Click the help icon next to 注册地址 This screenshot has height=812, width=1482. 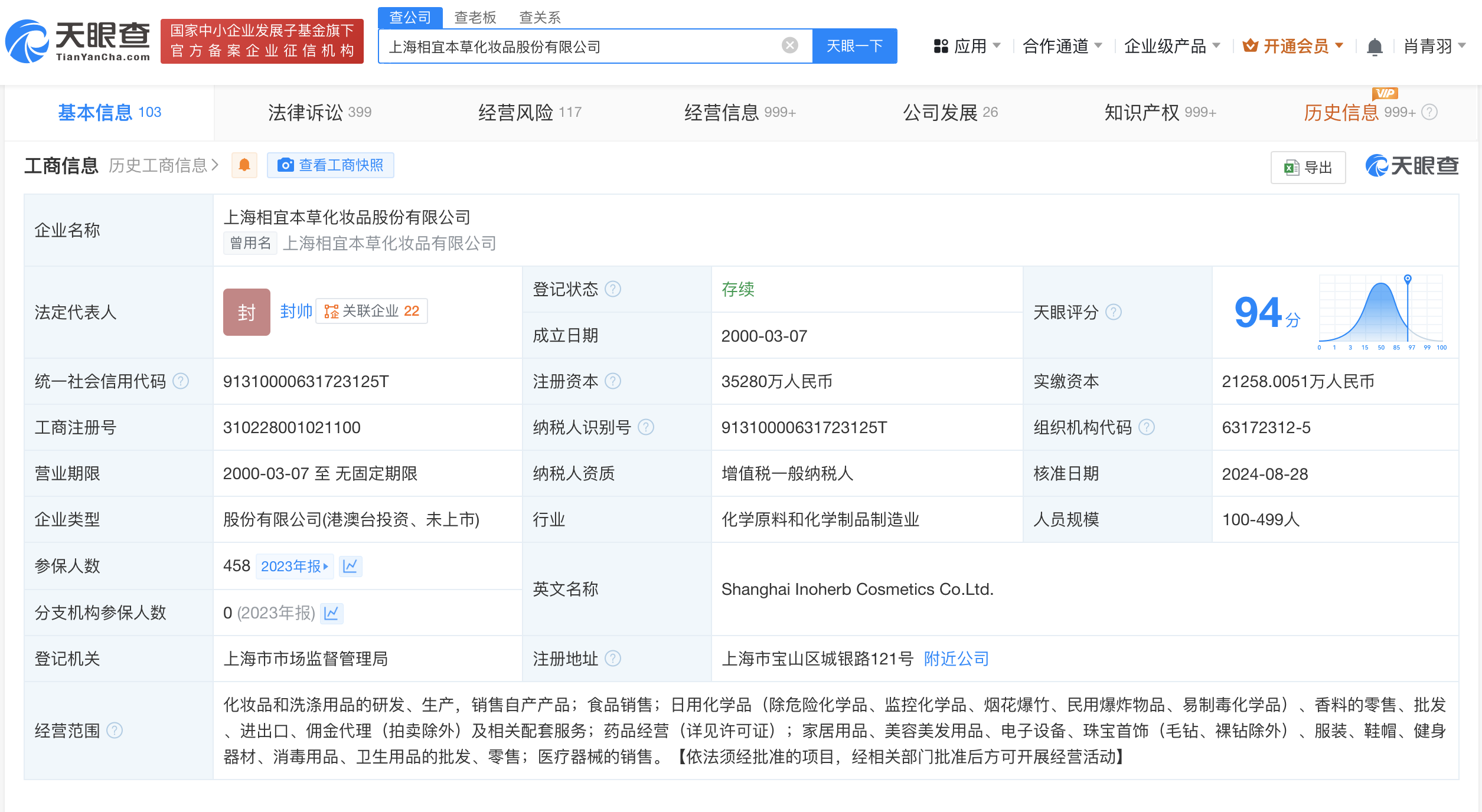(613, 659)
